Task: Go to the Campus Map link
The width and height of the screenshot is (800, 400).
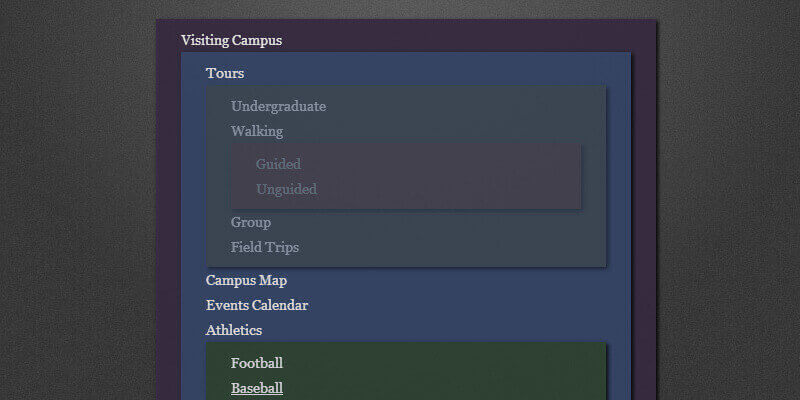Action: click(246, 281)
